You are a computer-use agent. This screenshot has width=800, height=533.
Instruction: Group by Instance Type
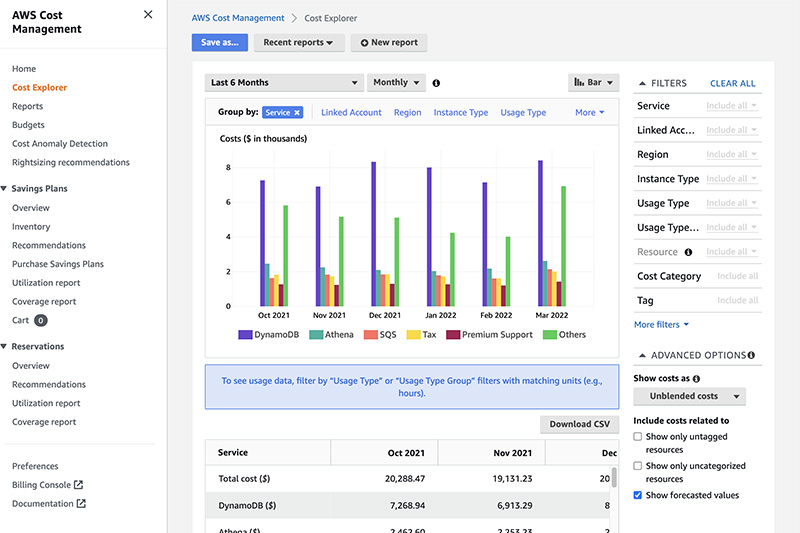[461, 113]
